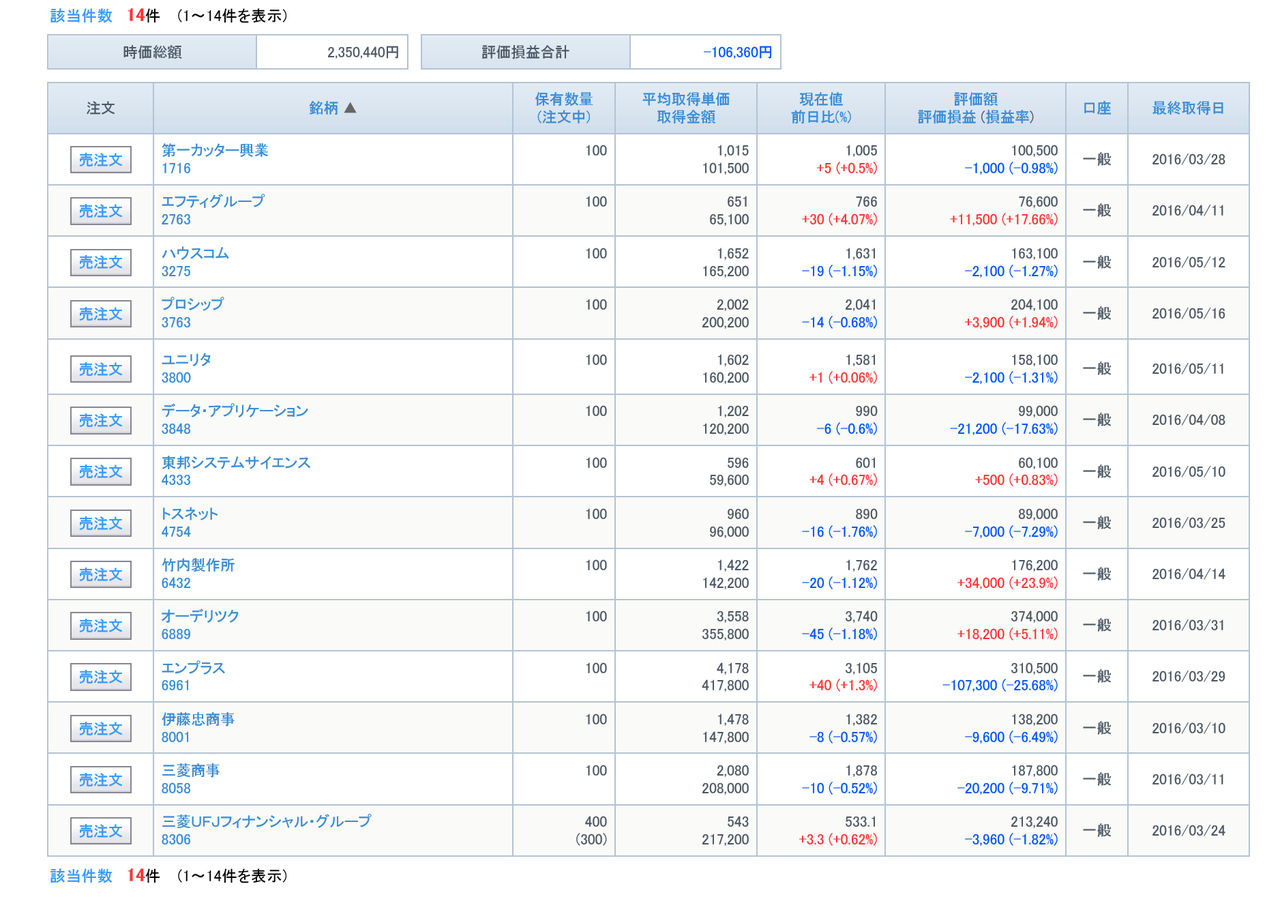Image resolution: width=1280 pixels, height=897 pixels.
Task: Open the データ・アプリケーション stock link
Action: (x=235, y=411)
